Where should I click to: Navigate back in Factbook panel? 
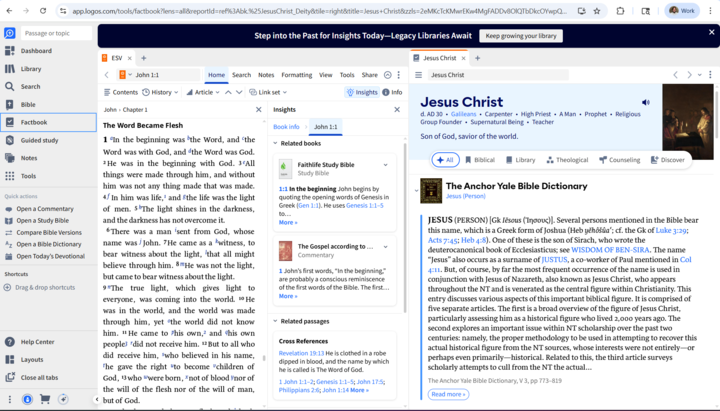tap(675, 75)
